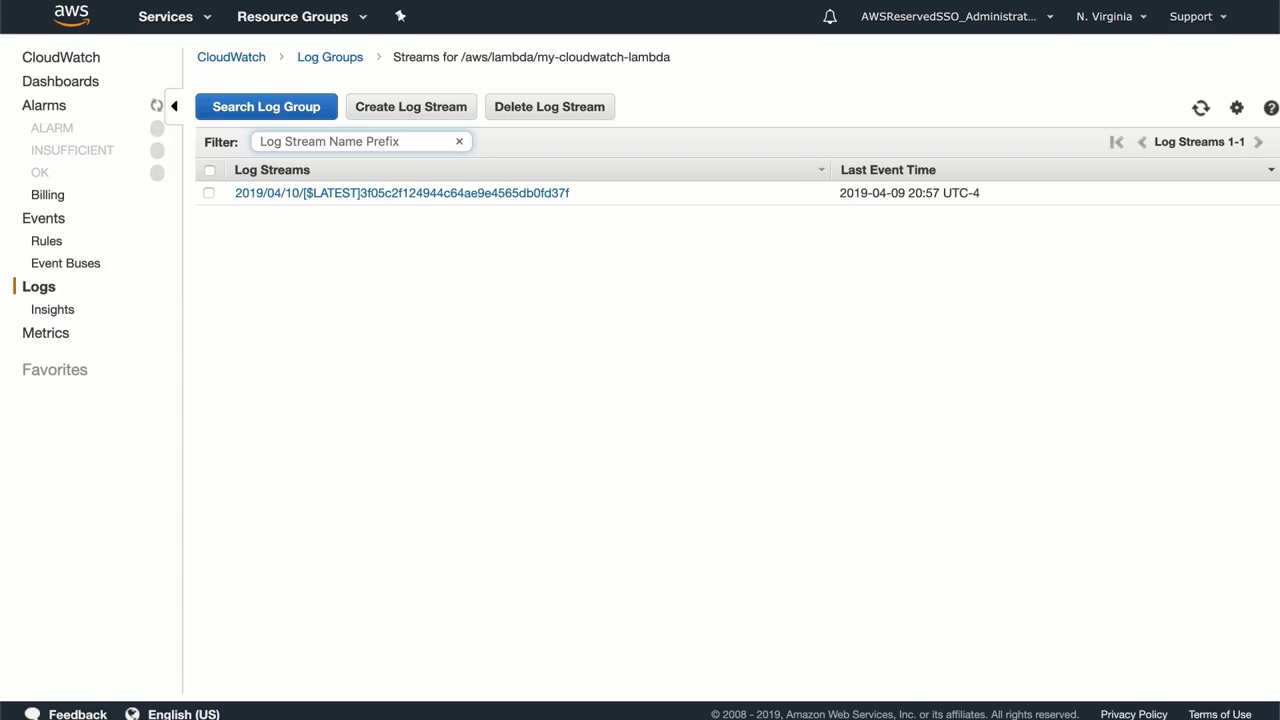Open the 2019/04/10/[$LATEST] log stream link
This screenshot has height=720, width=1280.
point(402,193)
